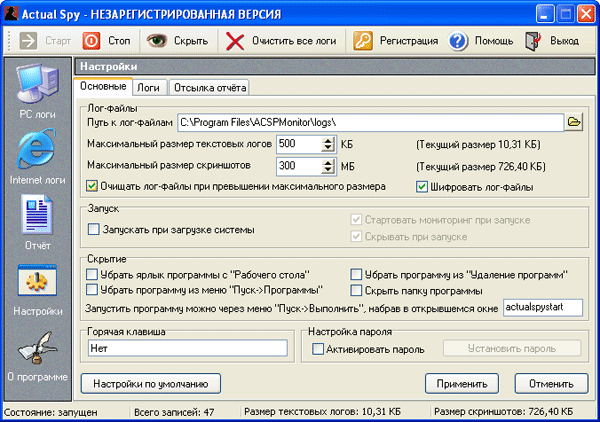Switch to the Логи tab
The width and height of the screenshot is (600, 422).
pyautogui.click(x=148, y=88)
